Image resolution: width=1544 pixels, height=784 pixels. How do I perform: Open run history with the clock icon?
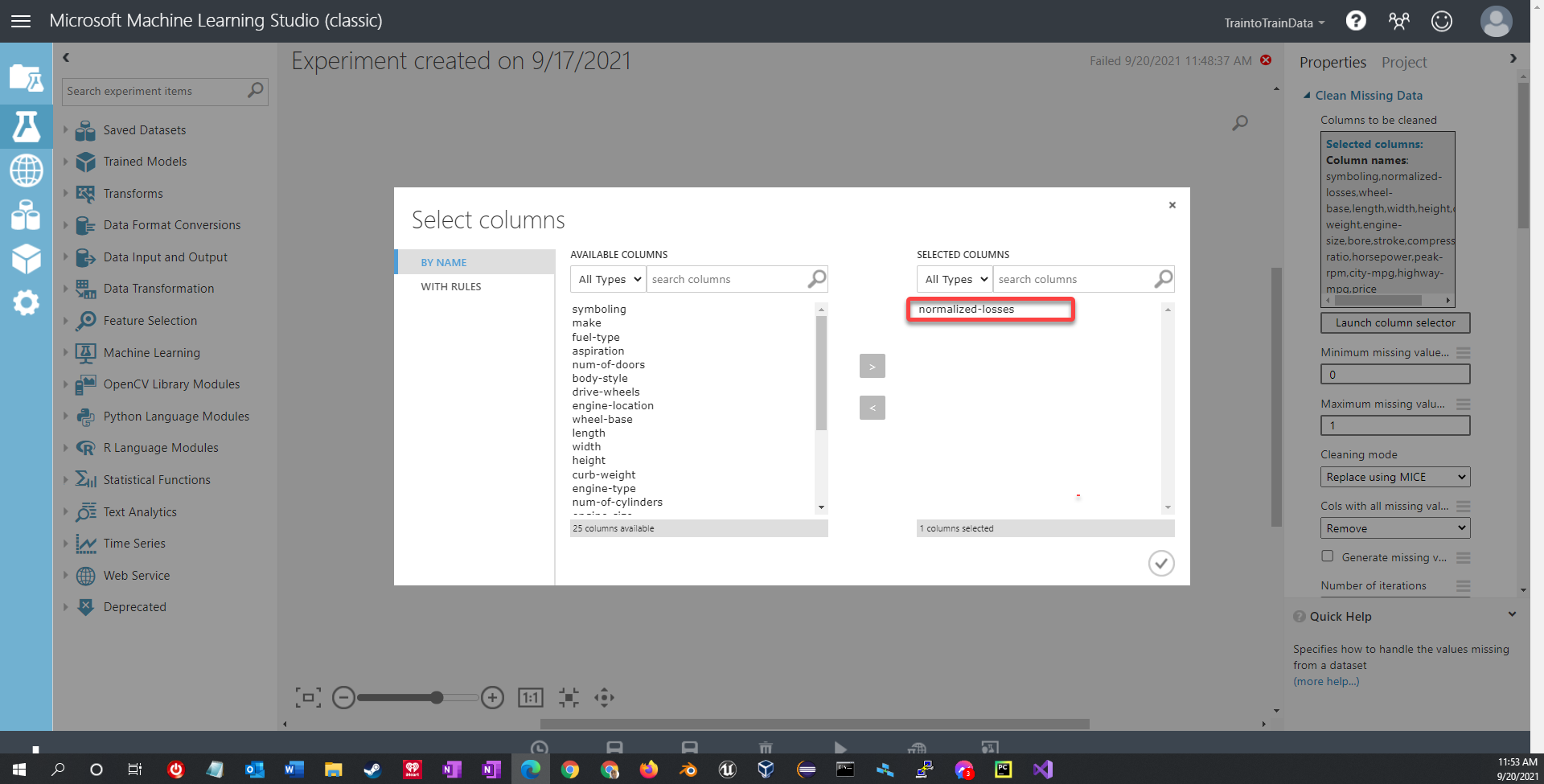coord(539,748)
